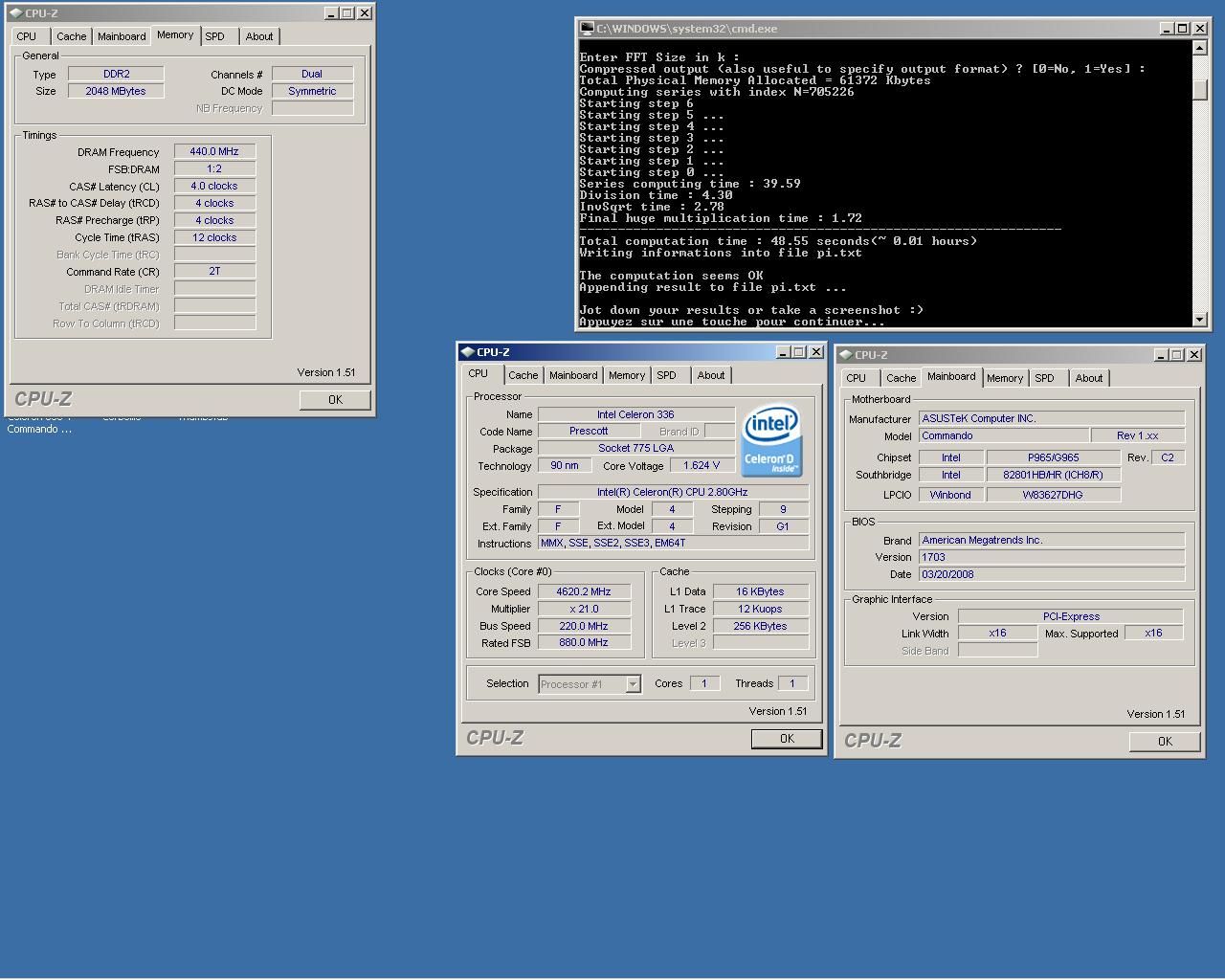Click the Southbridge 82801HB/HR (ICH8/R) field
1225x980 pixels.
[1053, 475]
